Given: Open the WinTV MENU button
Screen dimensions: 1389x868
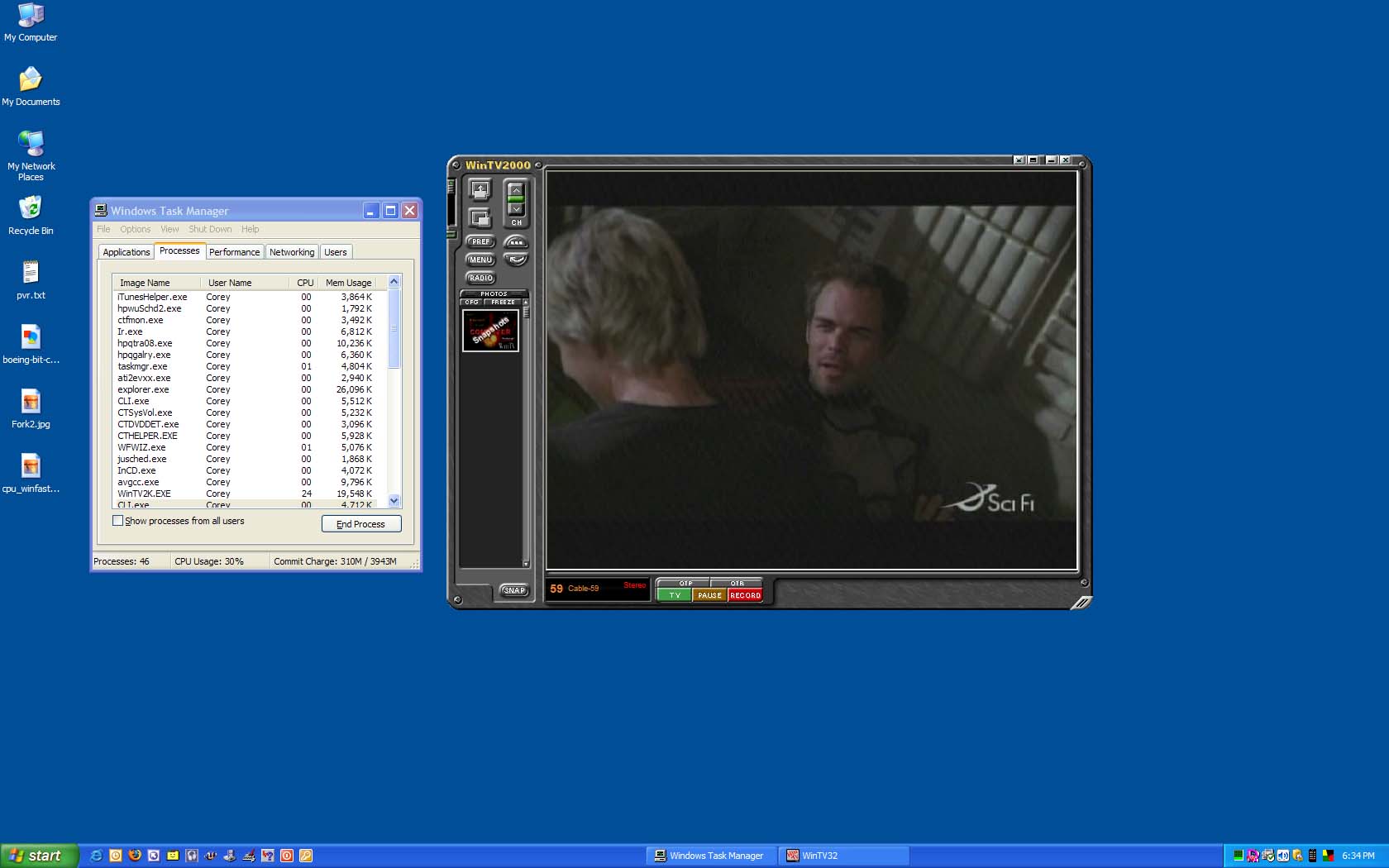Looking at the screenshot, I should pyautogui.click(x=480, y=260).
